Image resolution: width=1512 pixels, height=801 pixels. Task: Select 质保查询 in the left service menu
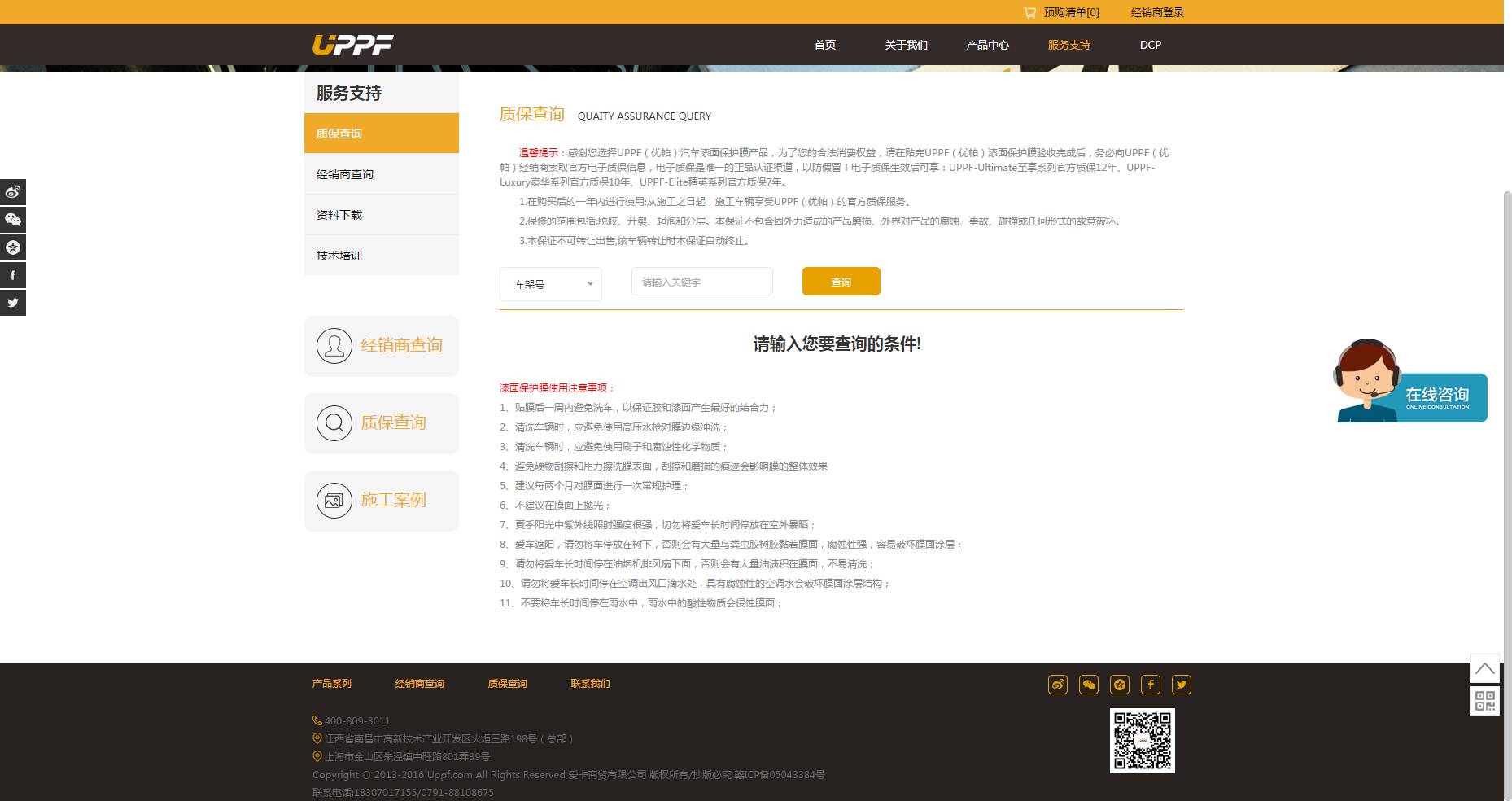coord(382,133)
